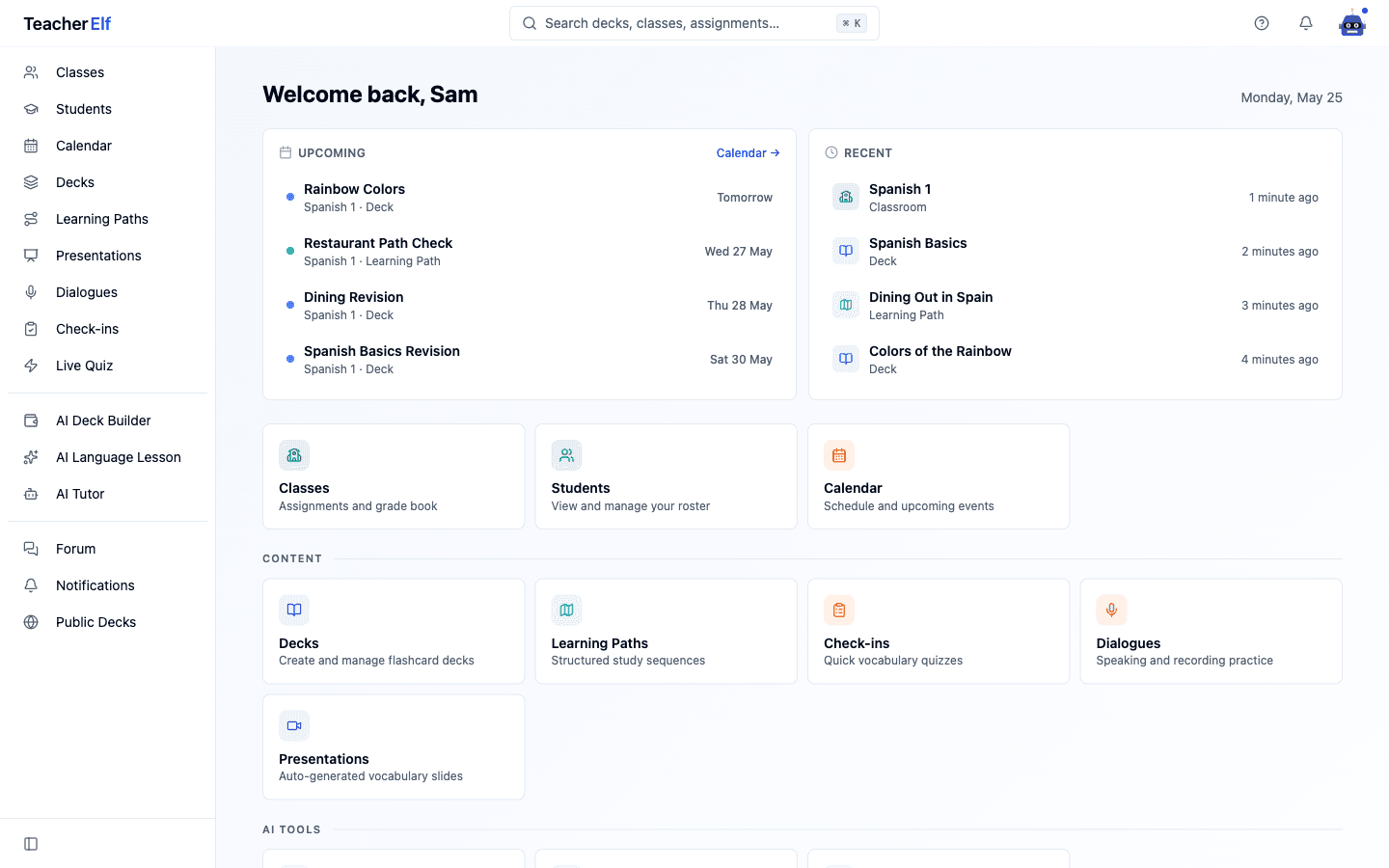1389x868 pixels.
Task: Click the AI Language Lesson sparkle icon
Action: click(x=31, y=457)
